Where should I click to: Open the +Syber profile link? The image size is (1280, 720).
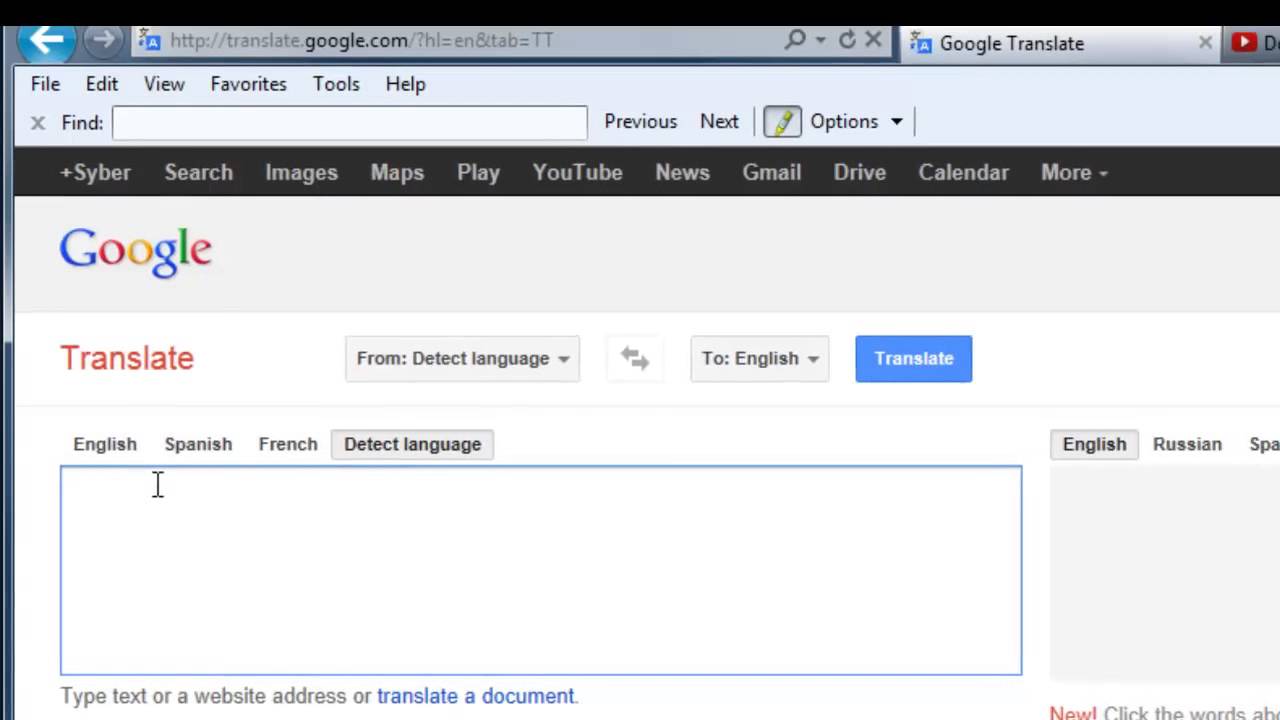(95, 172)
